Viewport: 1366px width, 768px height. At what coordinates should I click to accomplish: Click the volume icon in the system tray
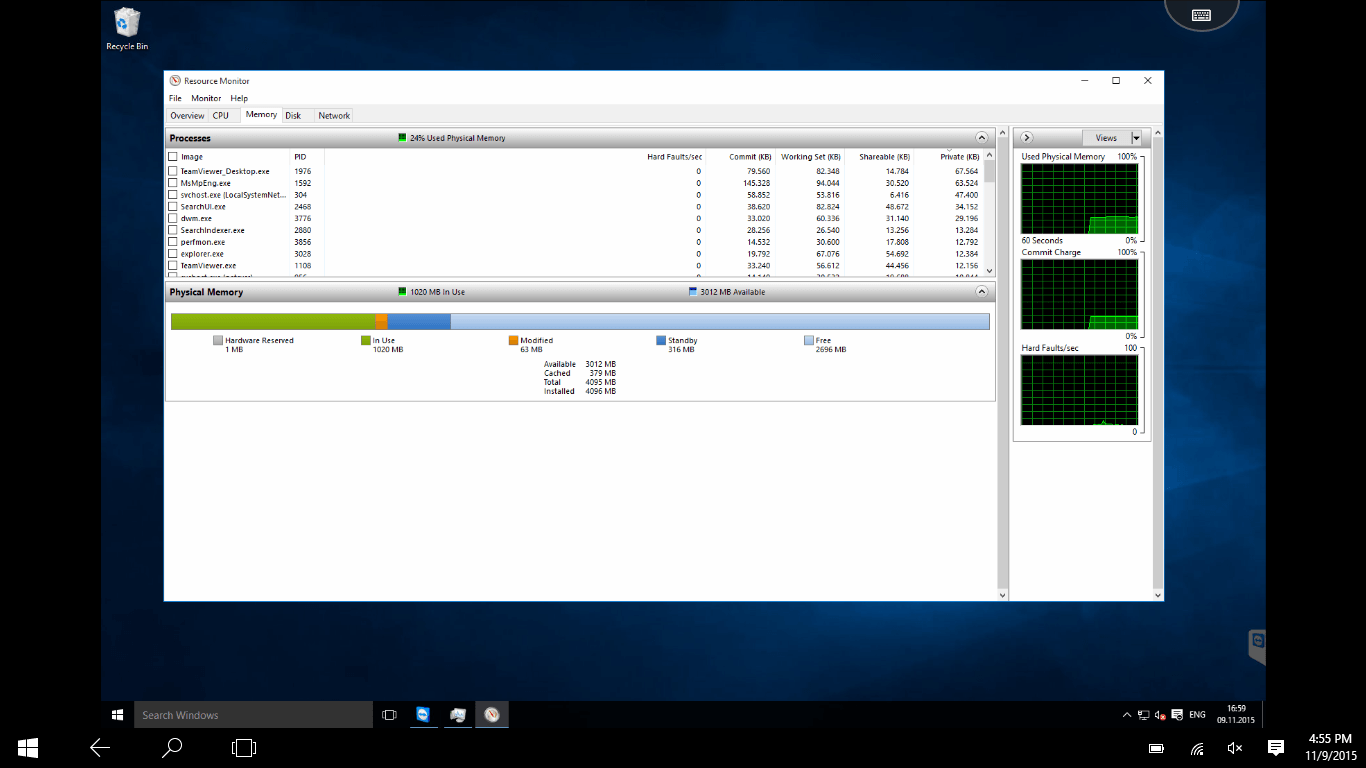1160,715
